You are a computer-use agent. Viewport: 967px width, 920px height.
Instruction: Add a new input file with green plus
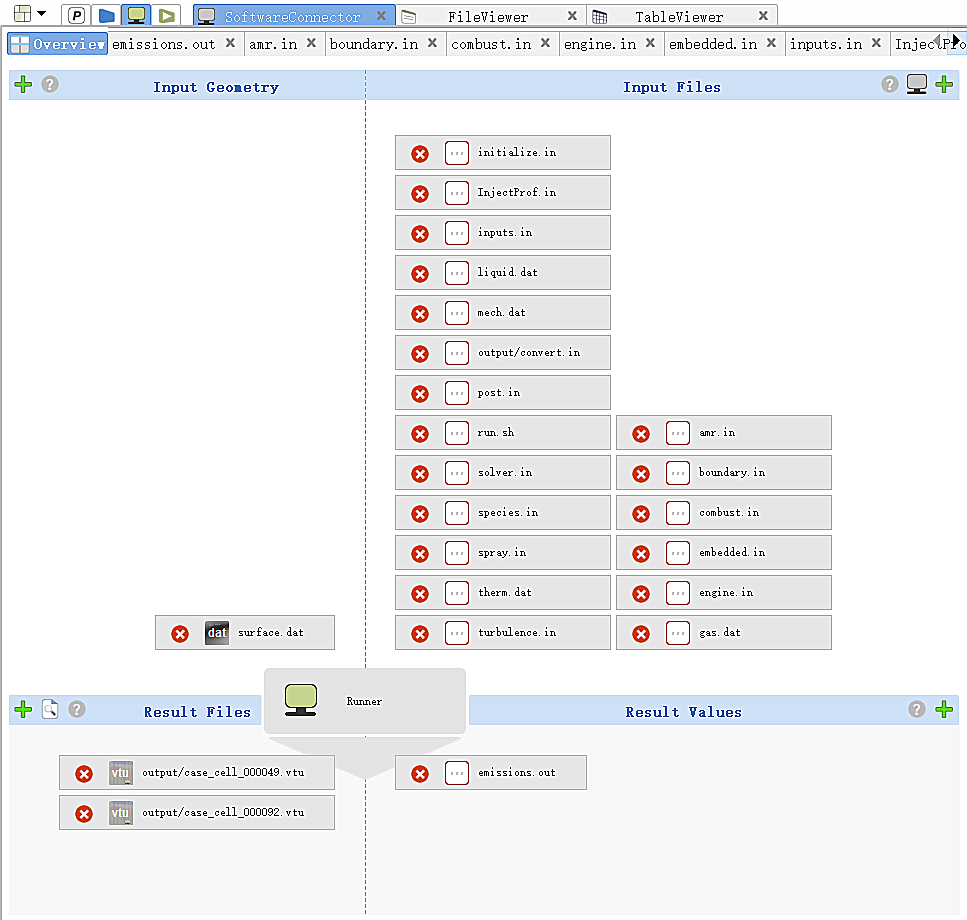943,85
